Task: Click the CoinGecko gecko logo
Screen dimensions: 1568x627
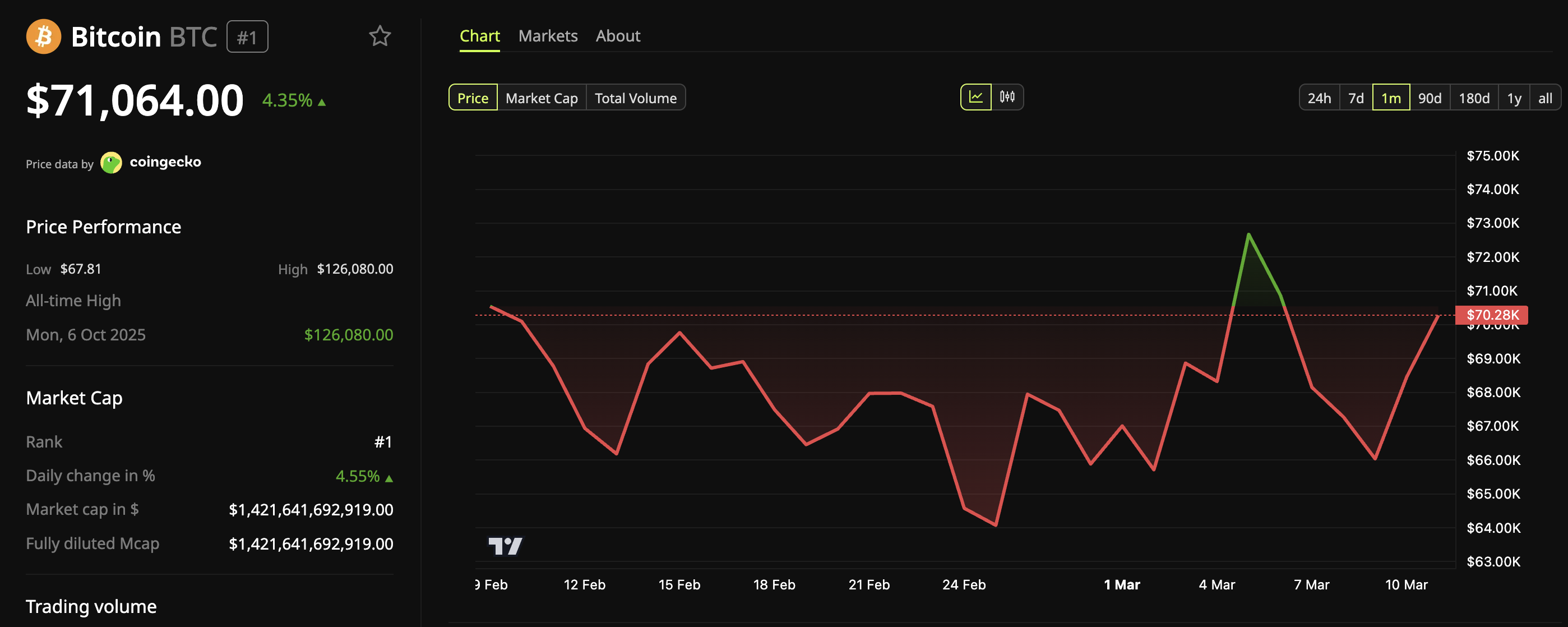Action: (x=111, y=163)
